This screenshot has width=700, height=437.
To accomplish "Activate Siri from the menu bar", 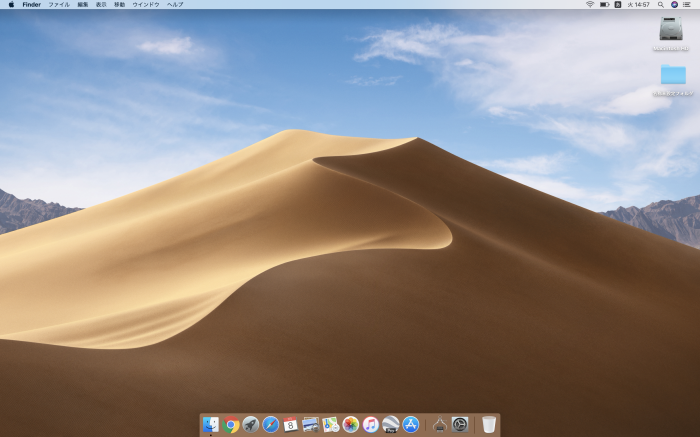I will [x=675, y=4].
